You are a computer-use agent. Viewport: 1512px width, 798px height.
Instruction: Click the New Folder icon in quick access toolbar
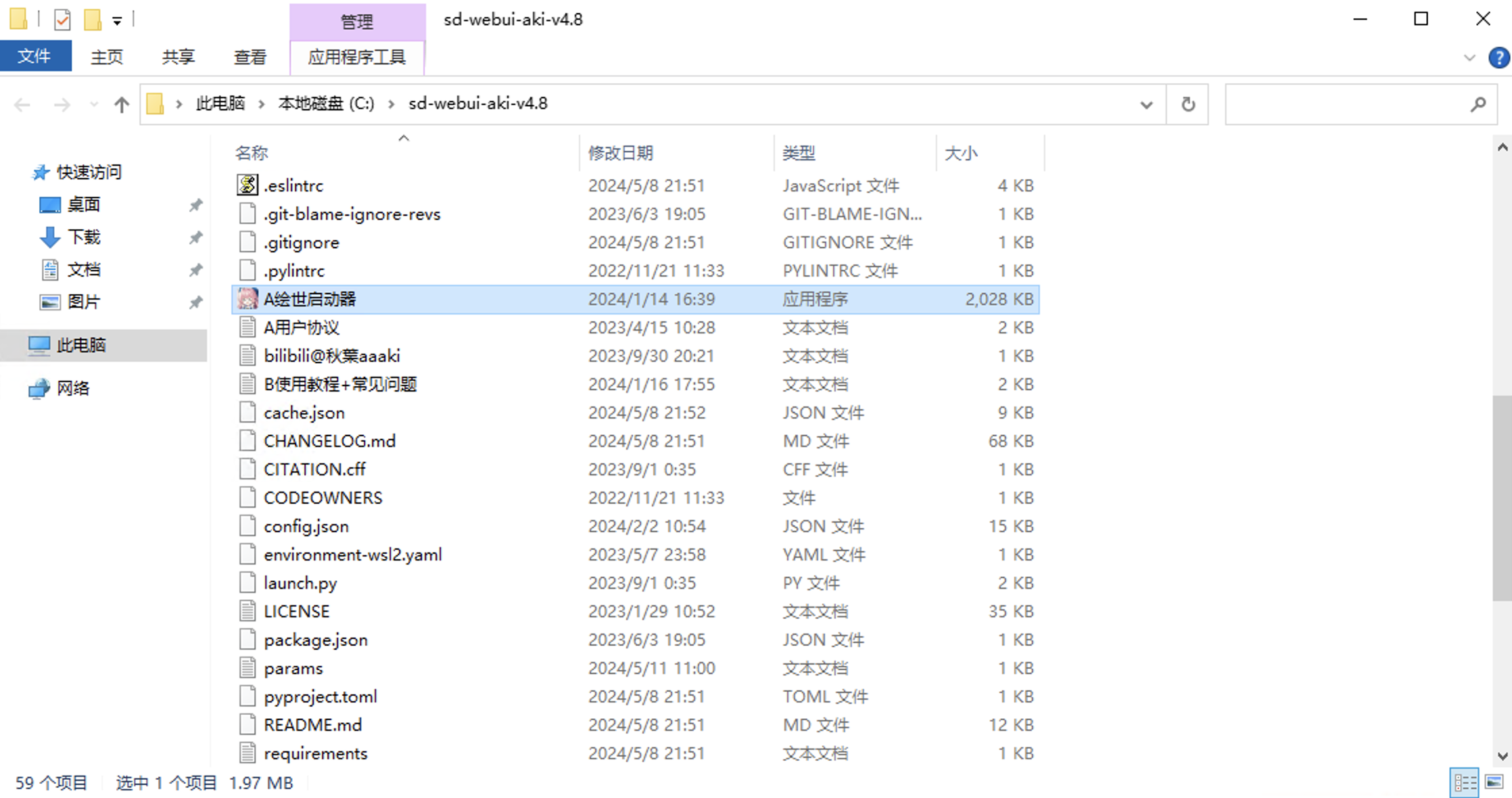[x=92, y=20]
